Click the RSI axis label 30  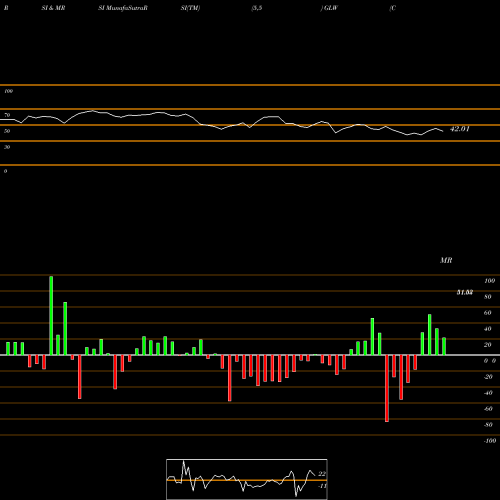coord(7,147)
